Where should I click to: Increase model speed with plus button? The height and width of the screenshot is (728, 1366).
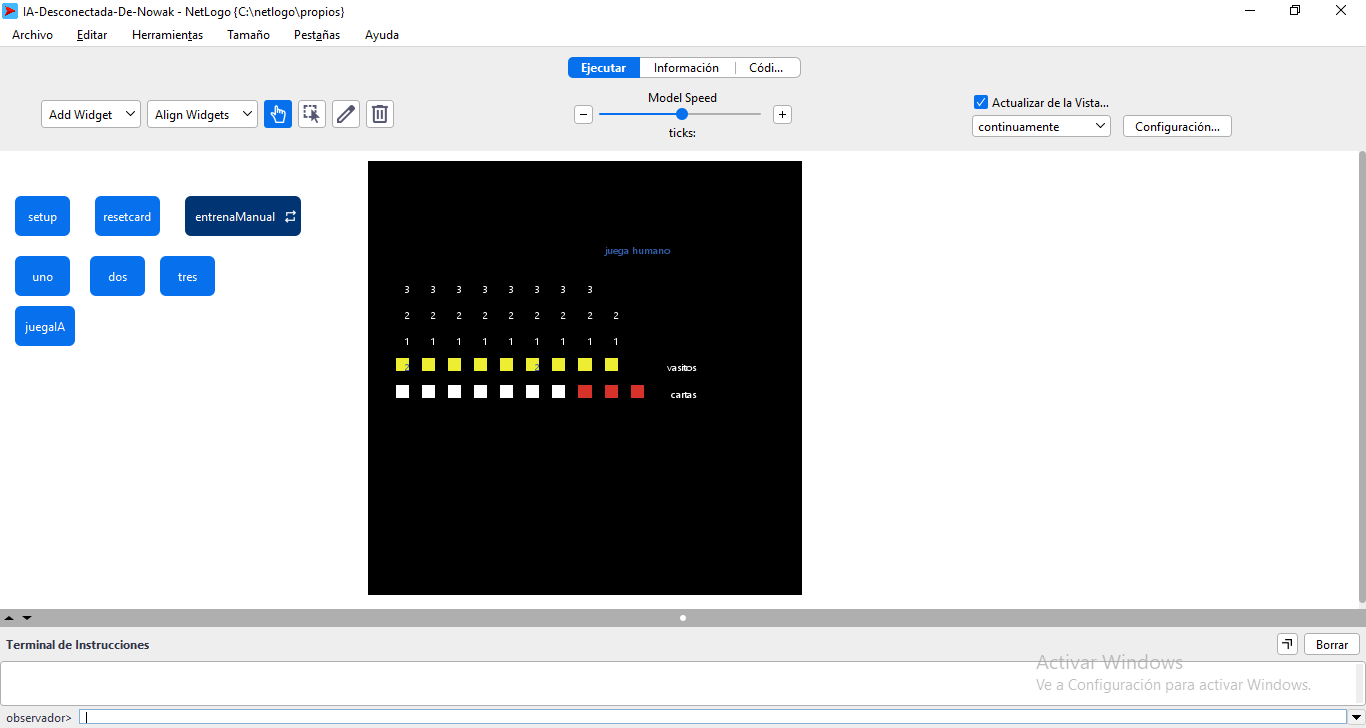coord(782,114)
